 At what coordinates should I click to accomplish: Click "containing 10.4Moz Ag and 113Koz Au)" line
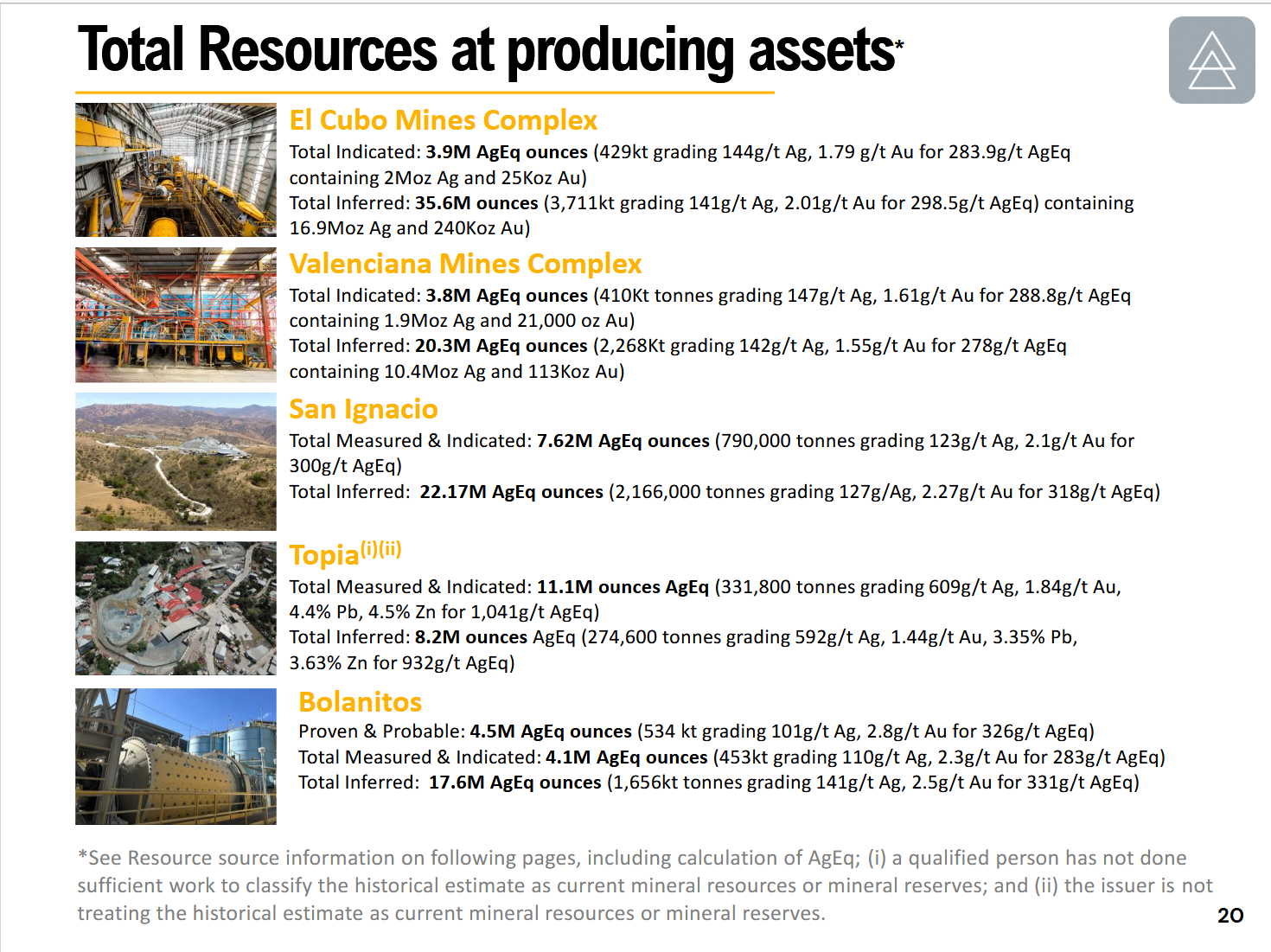click(x=457, y=372)
